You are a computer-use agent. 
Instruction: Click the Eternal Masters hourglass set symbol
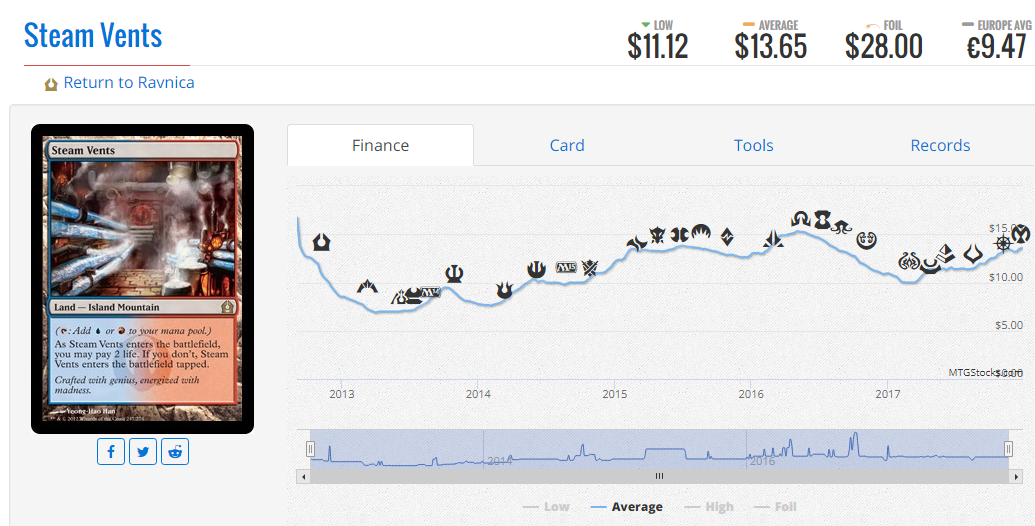[822, 220]
